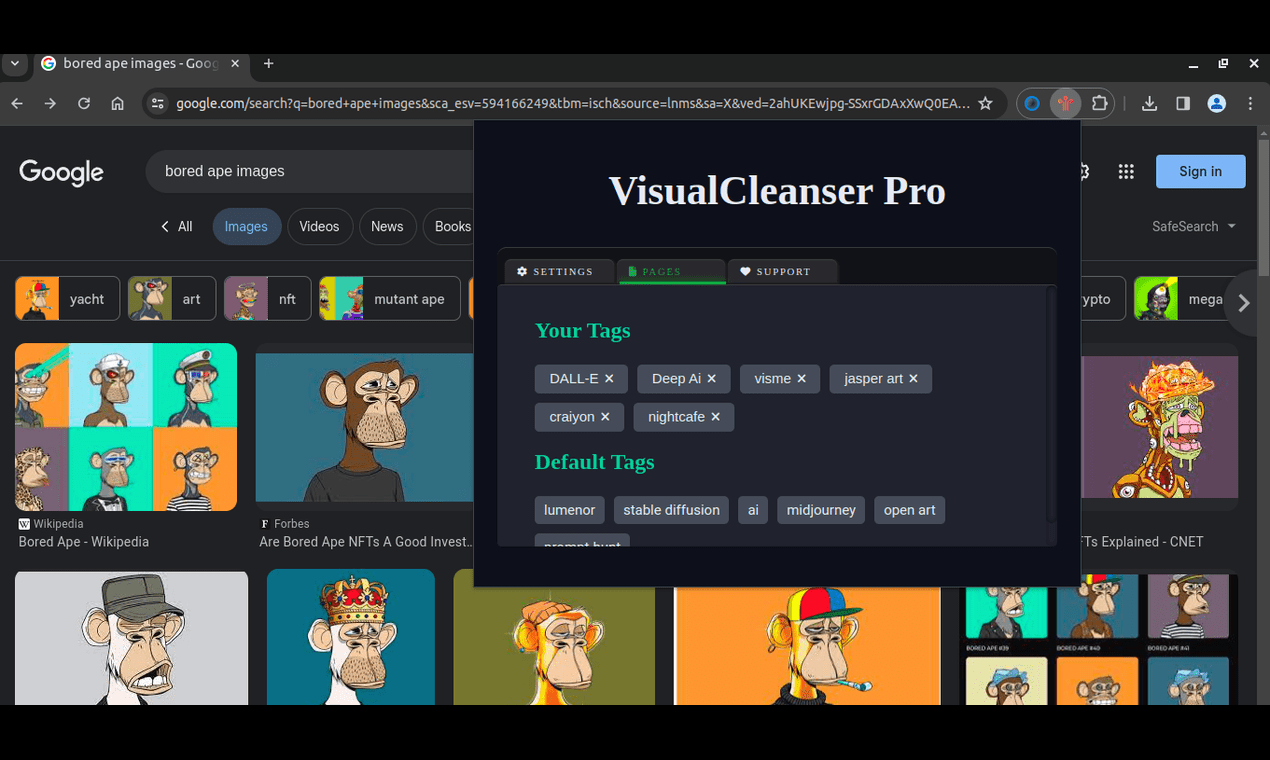Click the Google logo
The height and width of the screenshot is (760, 1270).
click(61, 172)
